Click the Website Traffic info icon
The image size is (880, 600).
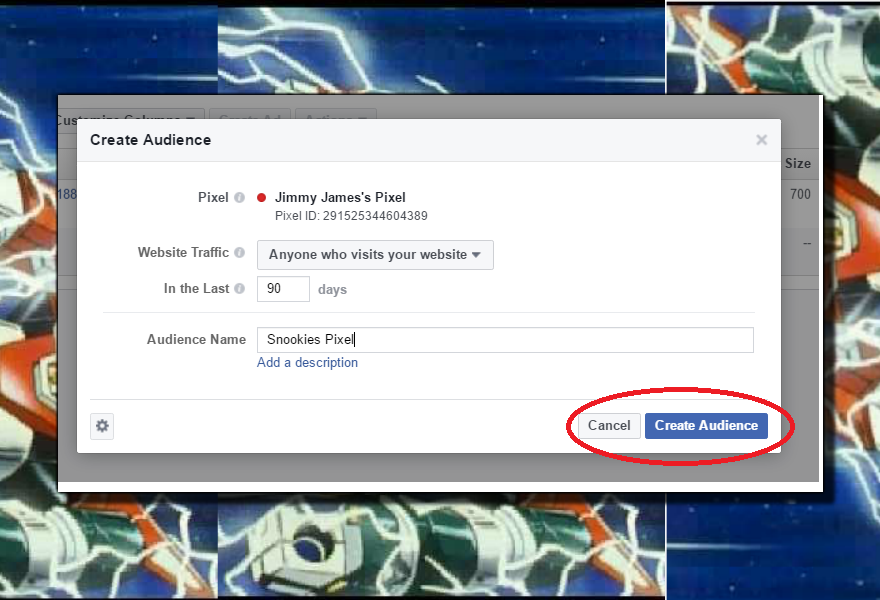[x=240, y=253]
